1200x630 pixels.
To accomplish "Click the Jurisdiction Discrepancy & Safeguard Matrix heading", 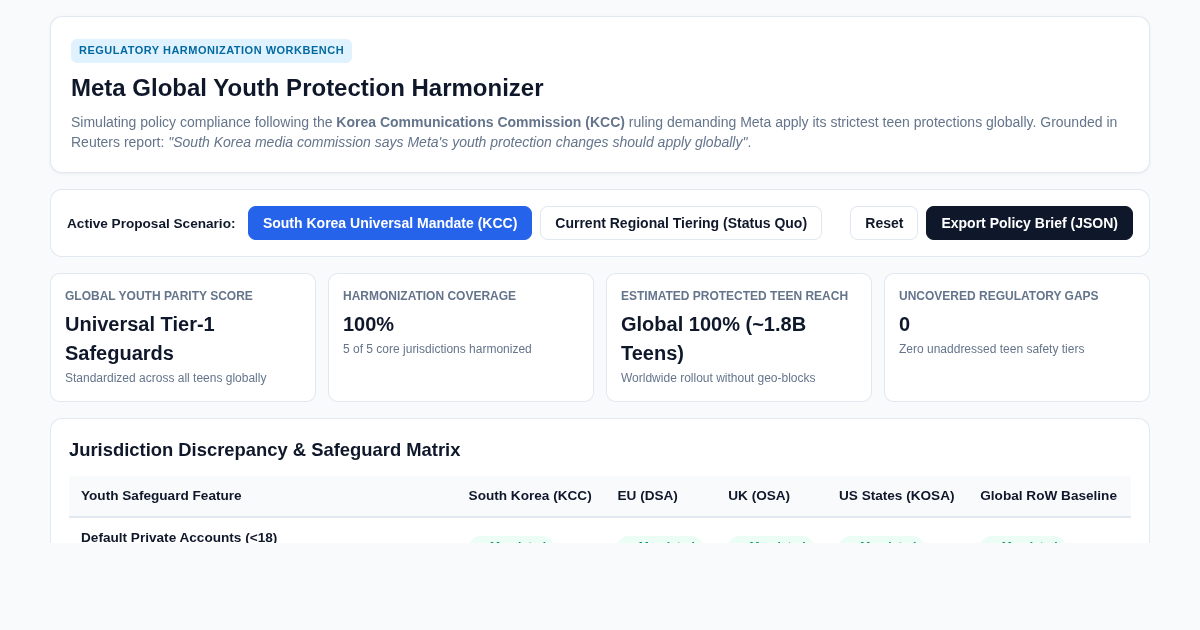I will [265, 450].
